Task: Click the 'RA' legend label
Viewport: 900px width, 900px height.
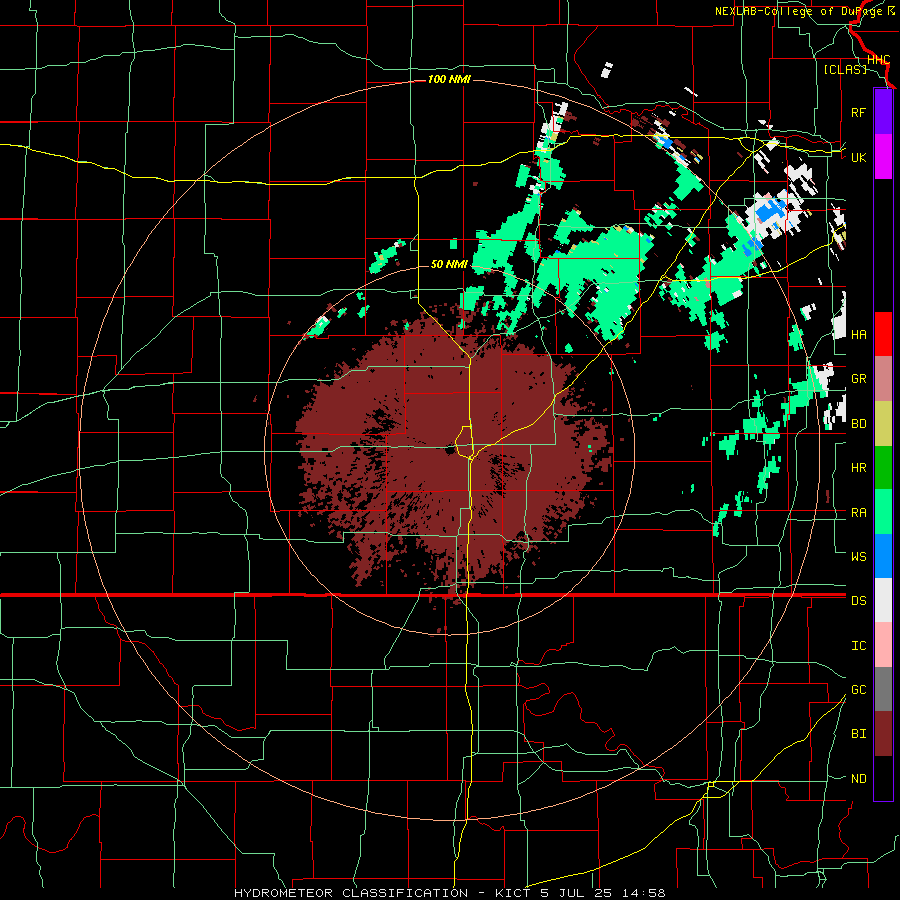Action: coord(858,513)
